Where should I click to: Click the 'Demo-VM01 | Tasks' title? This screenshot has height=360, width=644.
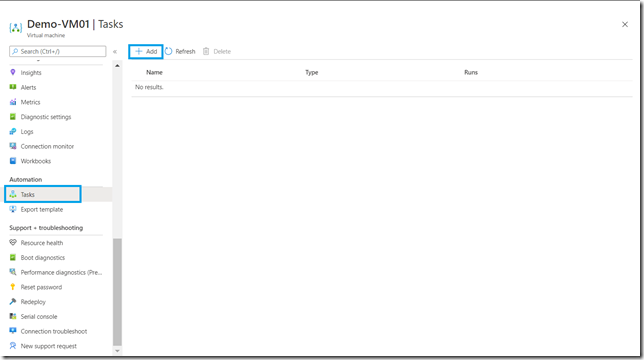coord(75,24)
